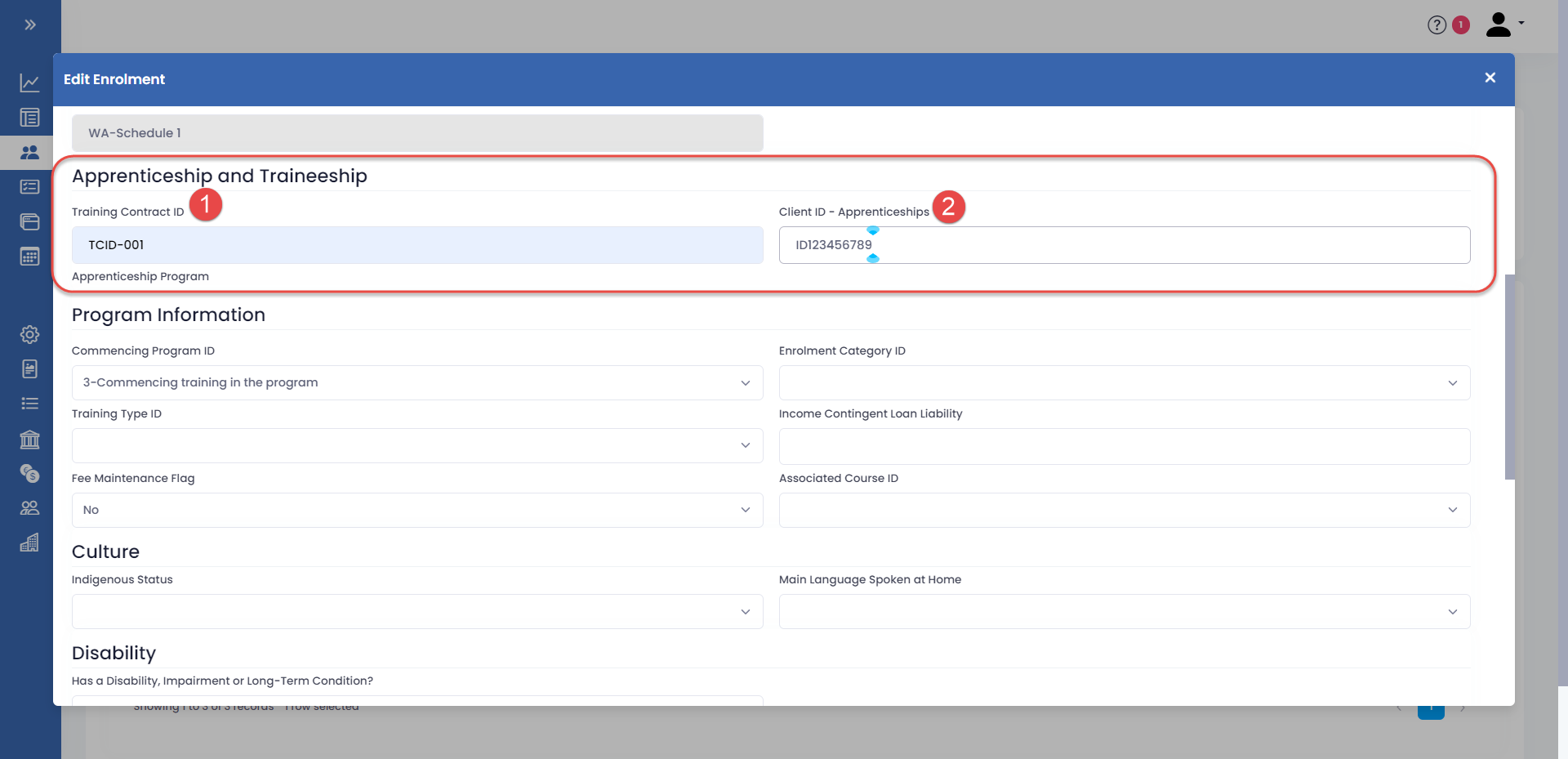Click the red notification badge
The height and width of the screenshot is (759, 1568).
[1461, 25]
